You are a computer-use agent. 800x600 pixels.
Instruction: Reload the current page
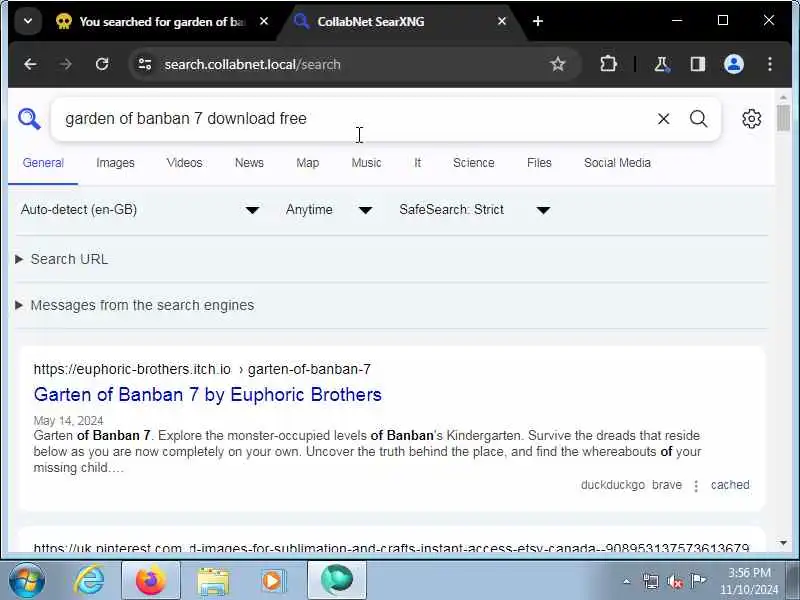coord(102,64)
